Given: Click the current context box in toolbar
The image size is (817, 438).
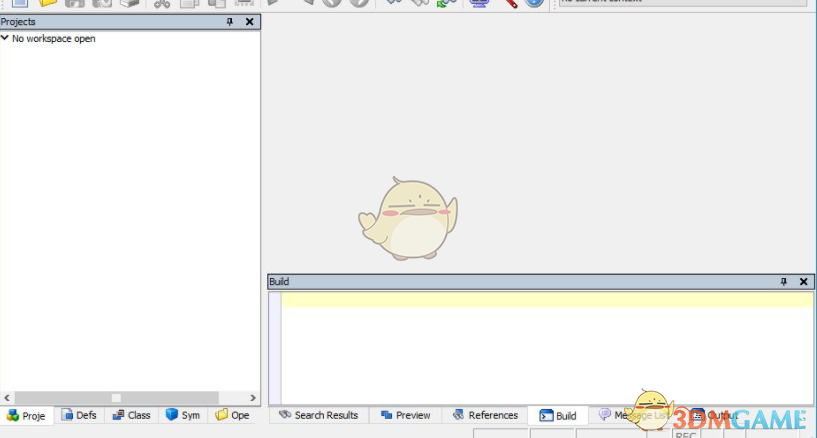Looking at the screenshot, I should tap(683, 2).
